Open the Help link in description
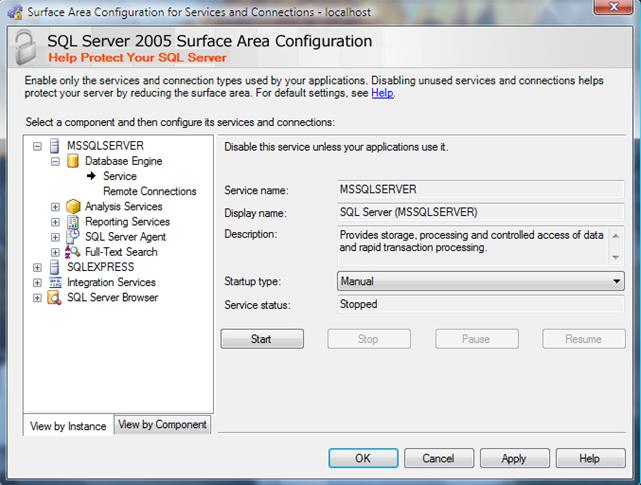641x485 pixels. (x=382, y=93)
